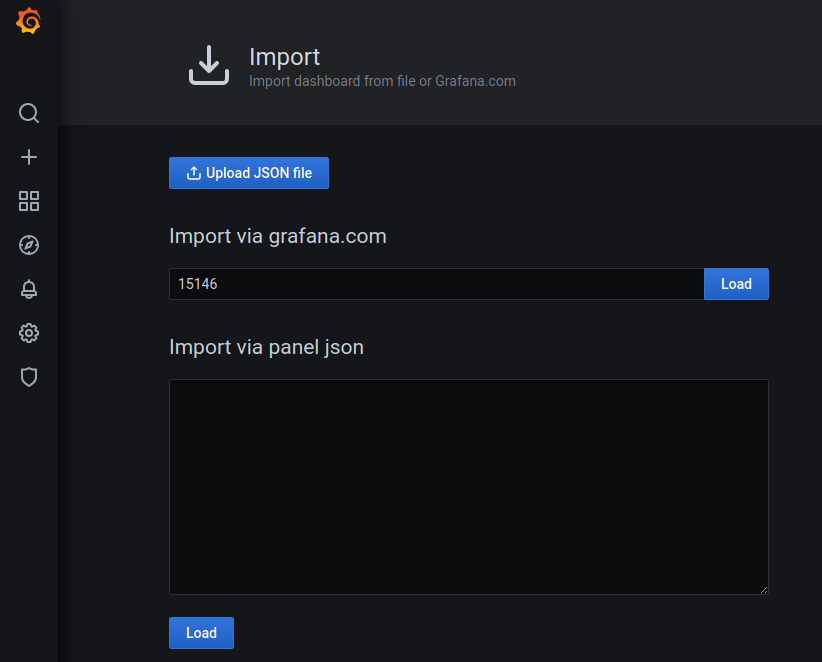Click the "Import via panel json" heading
This screenshot has width=822, height=662.
coord(266,347)
